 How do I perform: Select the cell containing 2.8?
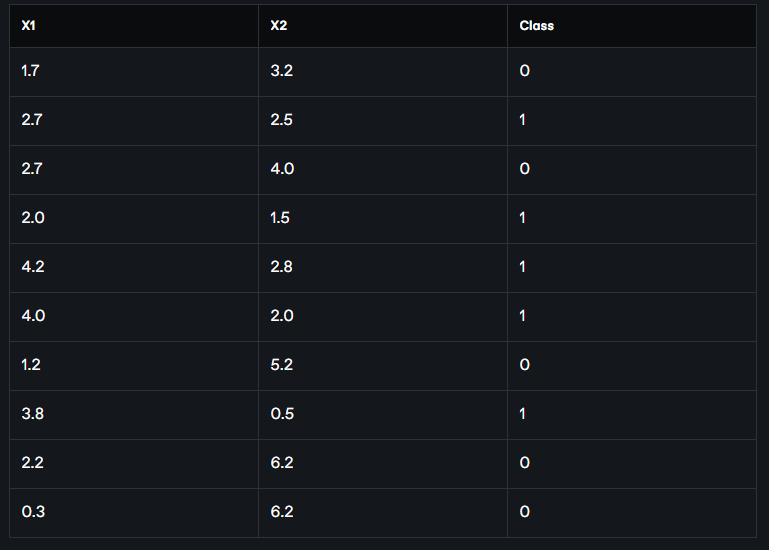(x=281, y=267)
